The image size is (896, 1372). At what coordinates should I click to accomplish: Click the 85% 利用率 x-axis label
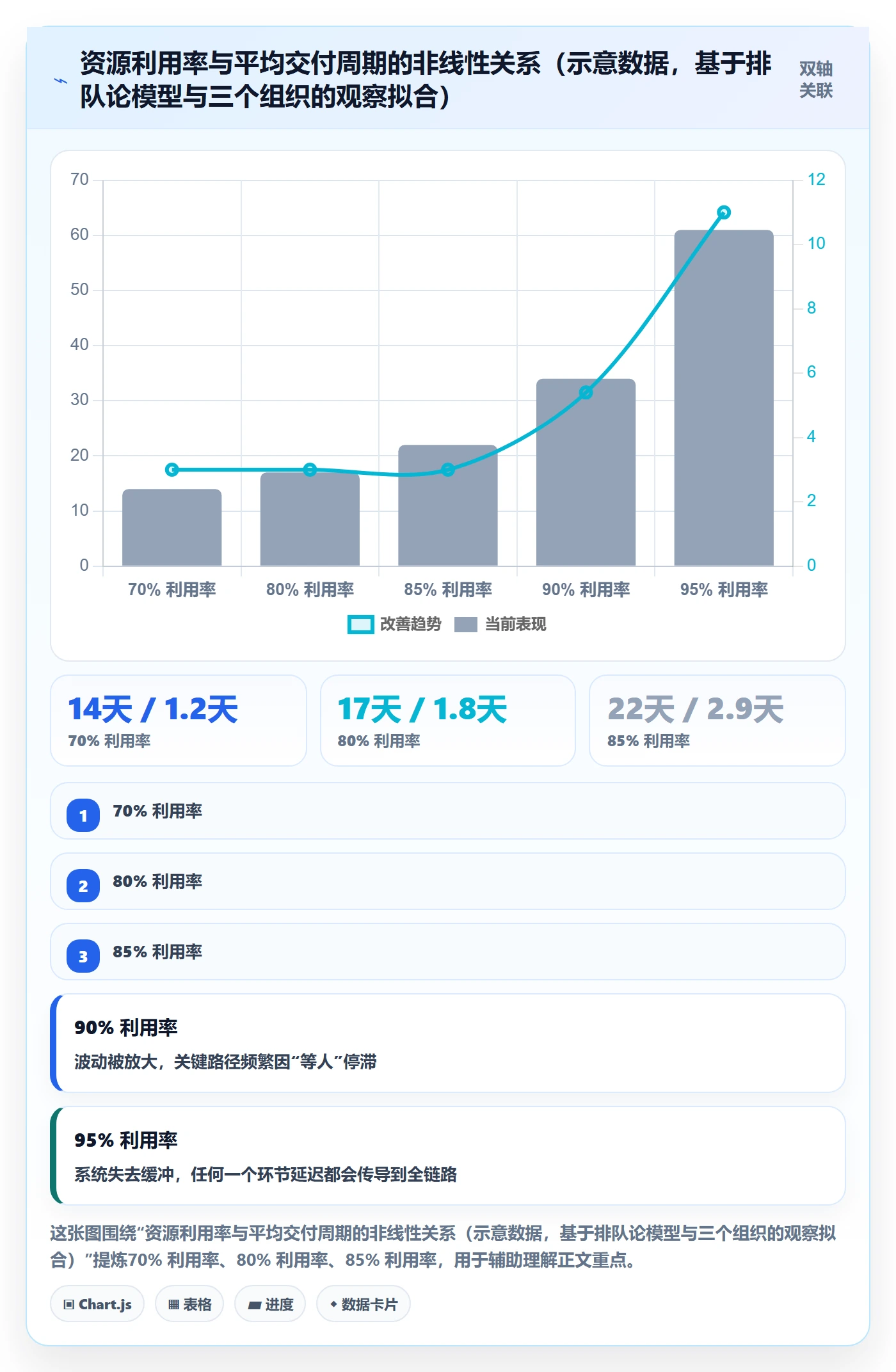(x=448, y=589)
